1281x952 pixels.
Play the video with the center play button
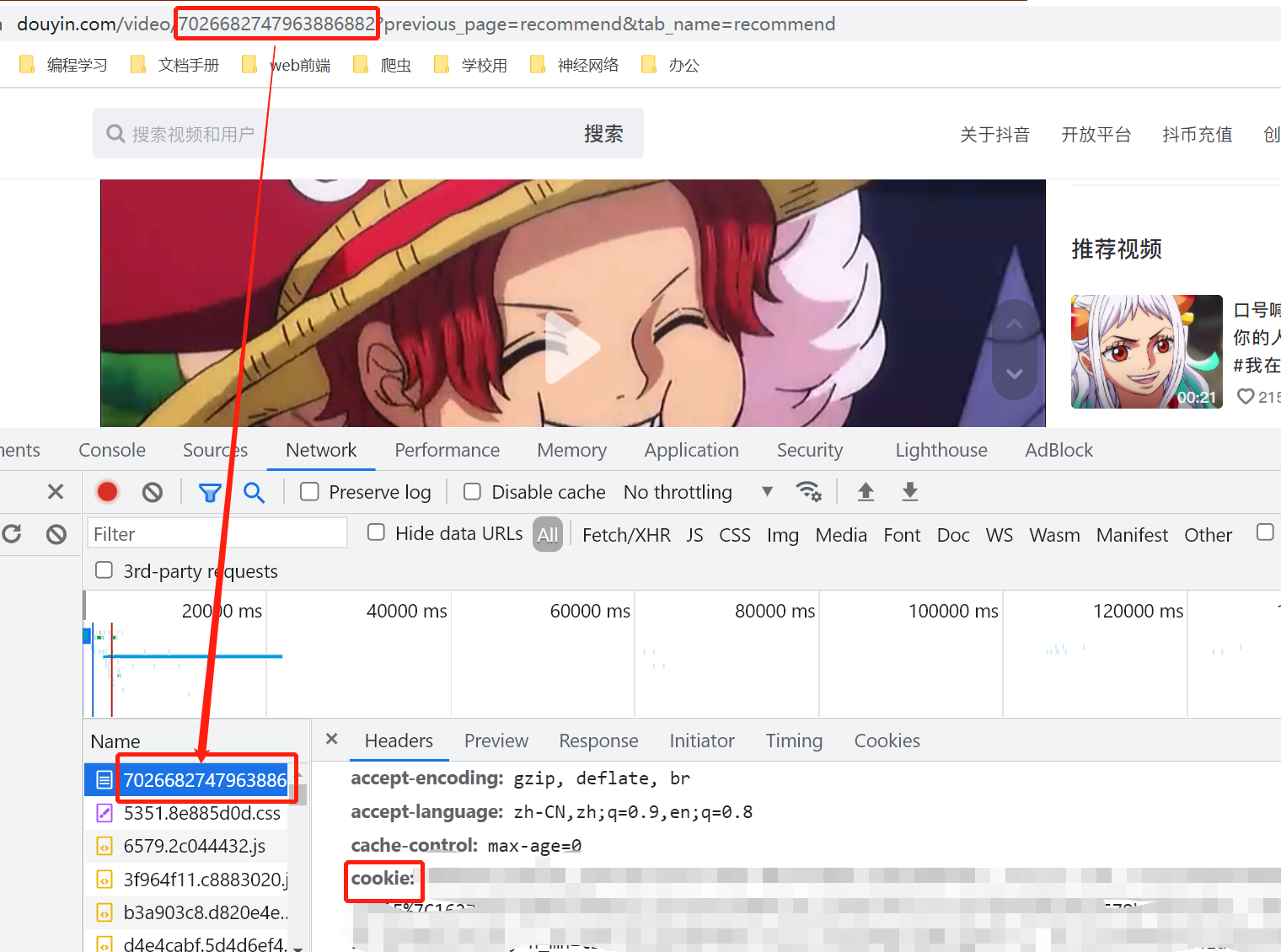coord(572,347)
